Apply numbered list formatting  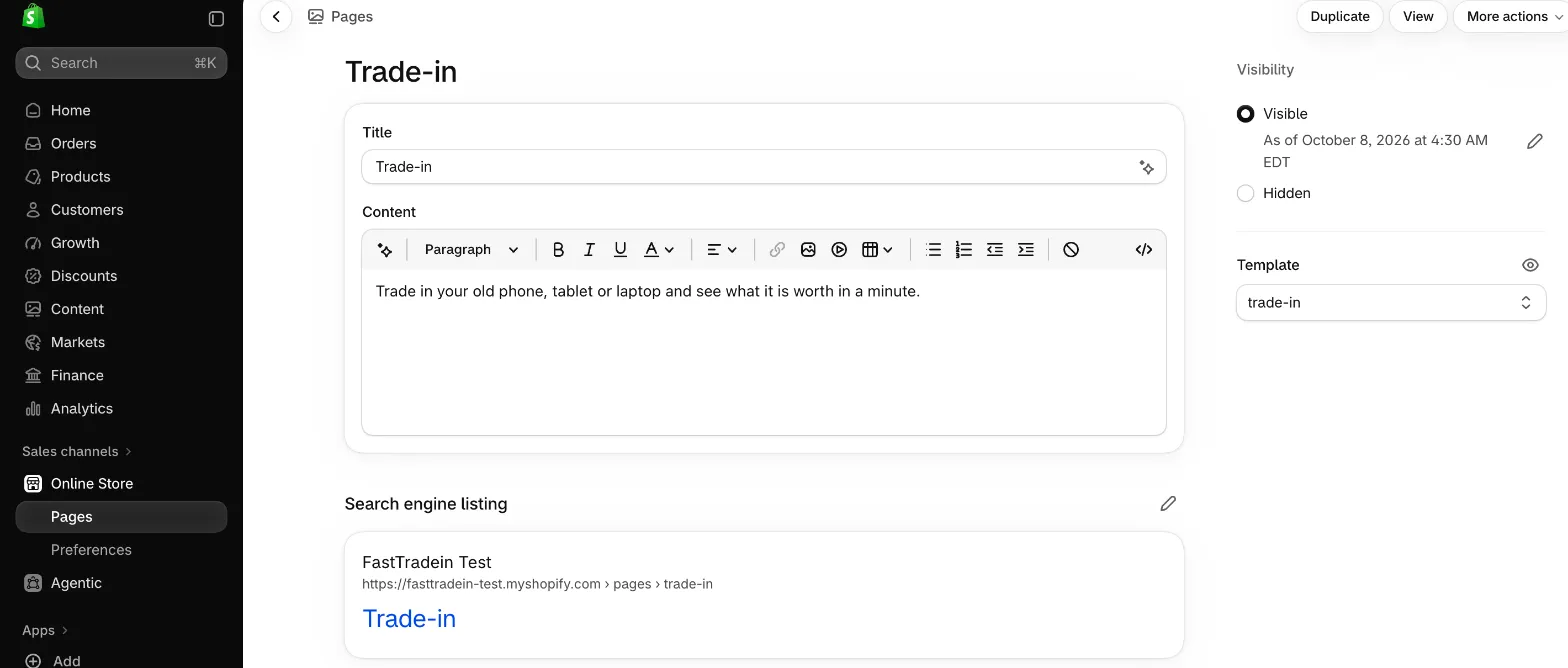pyautogui.click(x=964, y=250)
